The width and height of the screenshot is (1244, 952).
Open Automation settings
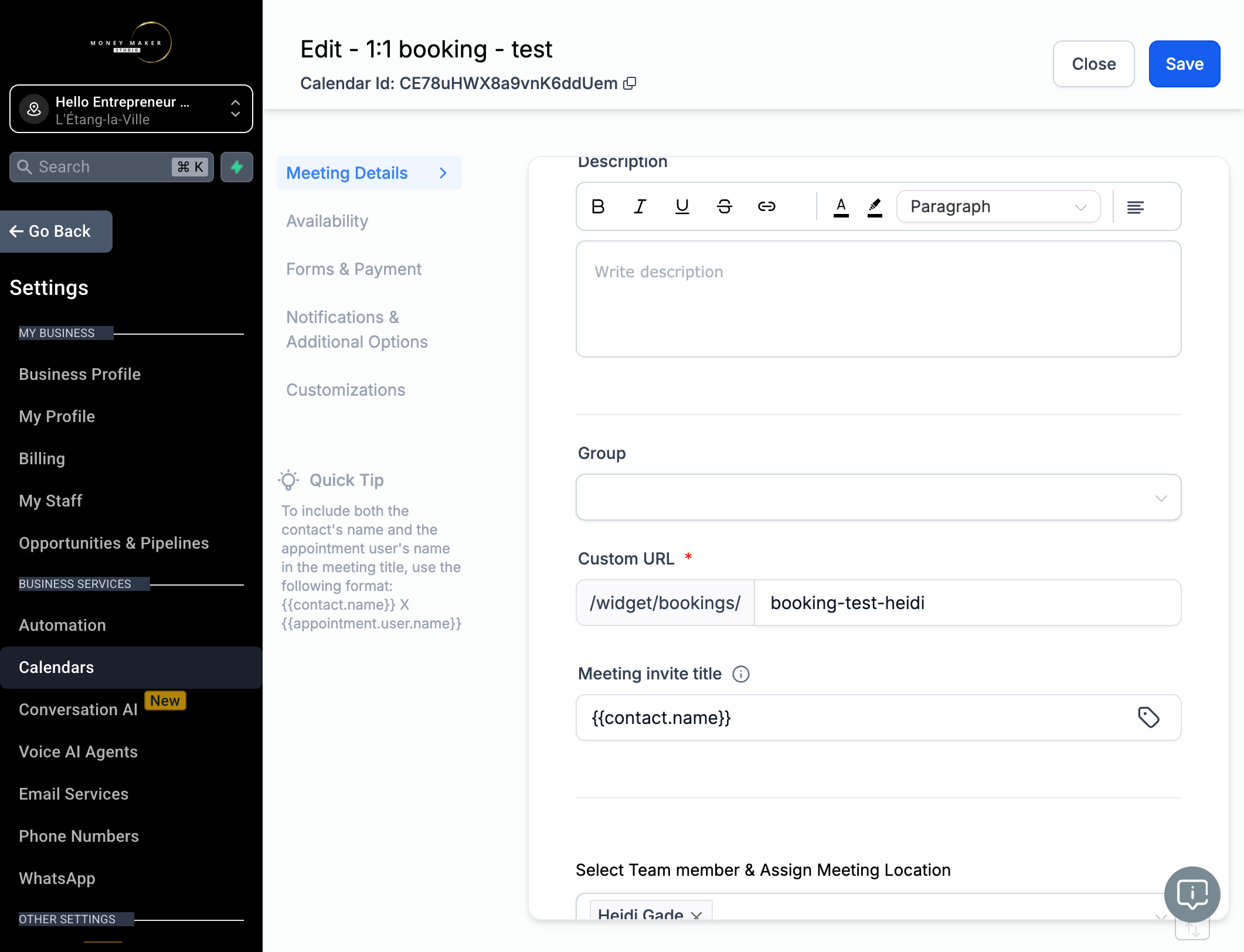62,625
